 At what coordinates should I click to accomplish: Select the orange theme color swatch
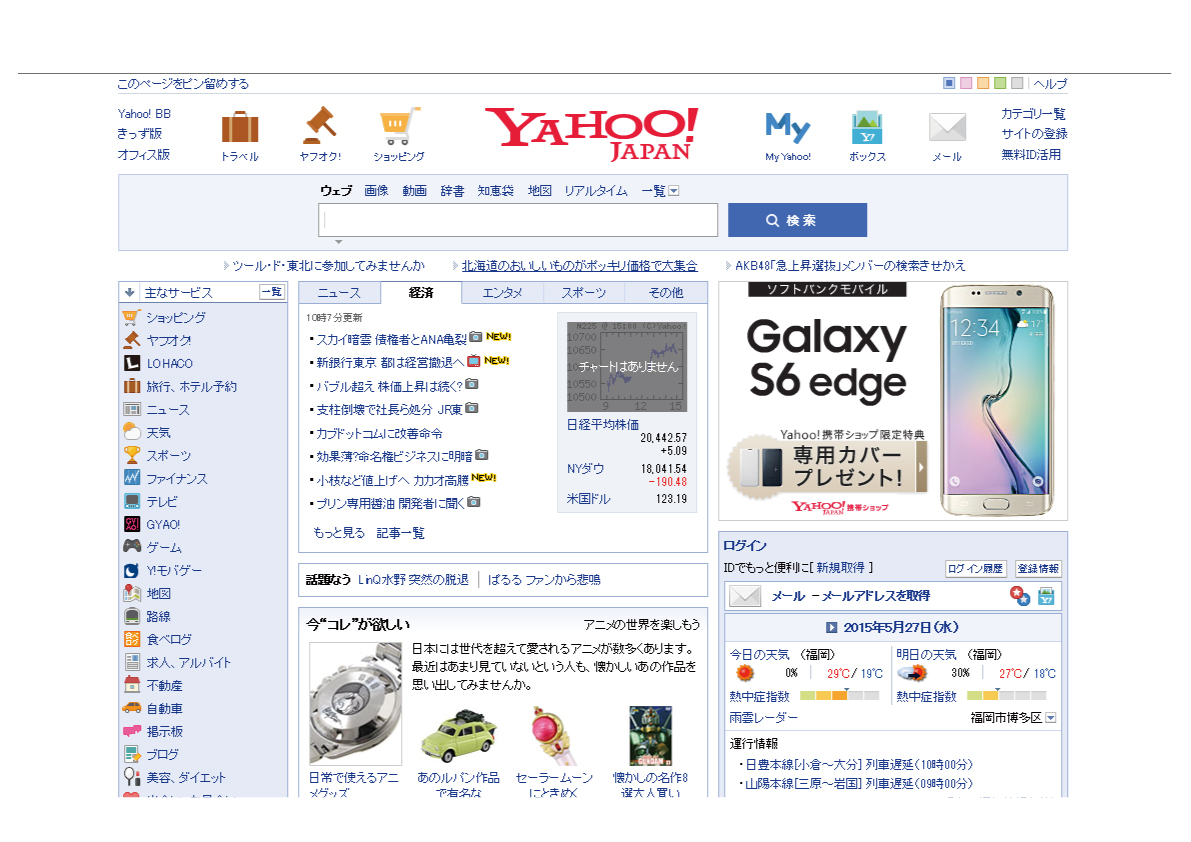pos(983,83)
